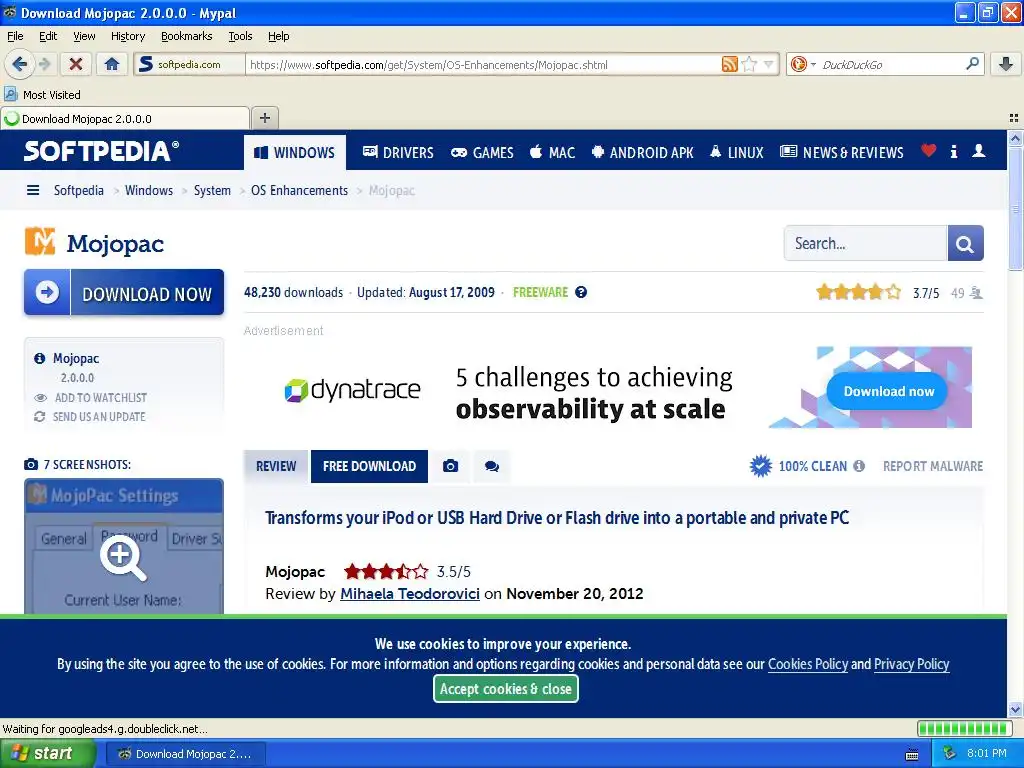1024x768 pixels.
Task: Click the DOWNLOAD NOW button
Action: [124, 292]
